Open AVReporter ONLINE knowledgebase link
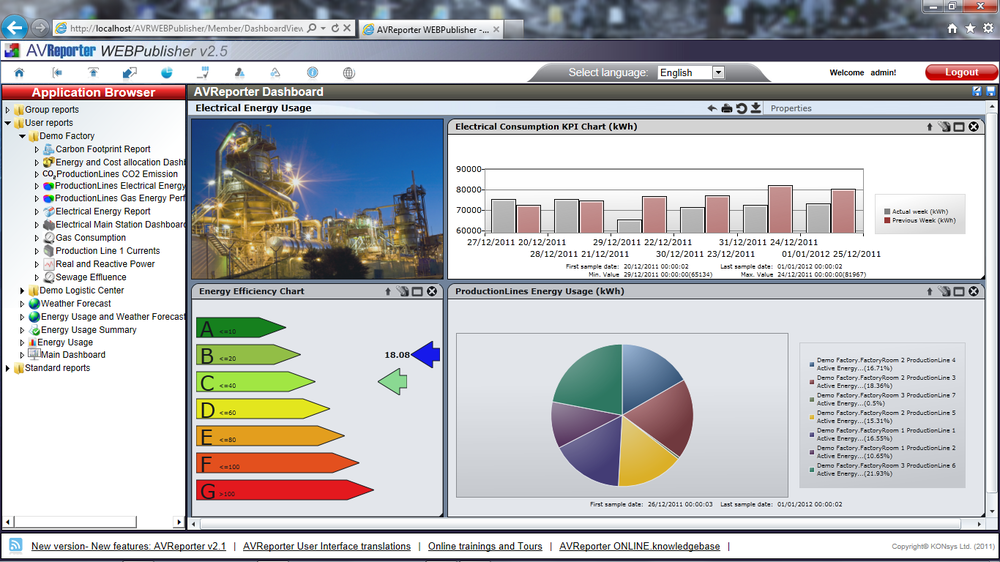The width and height of the screenshot is (1000, 562). [x=639, y=546]
